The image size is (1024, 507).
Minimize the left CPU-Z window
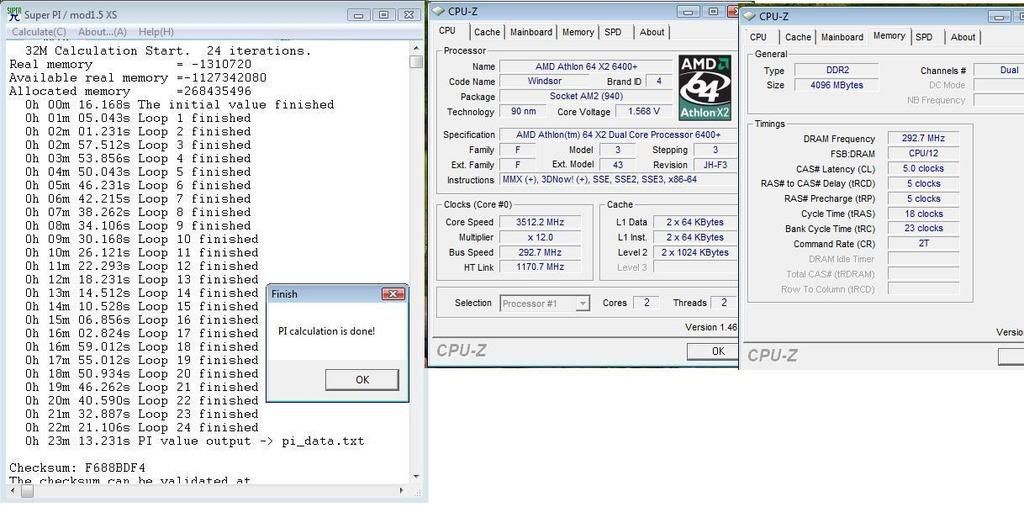[688, 11]
